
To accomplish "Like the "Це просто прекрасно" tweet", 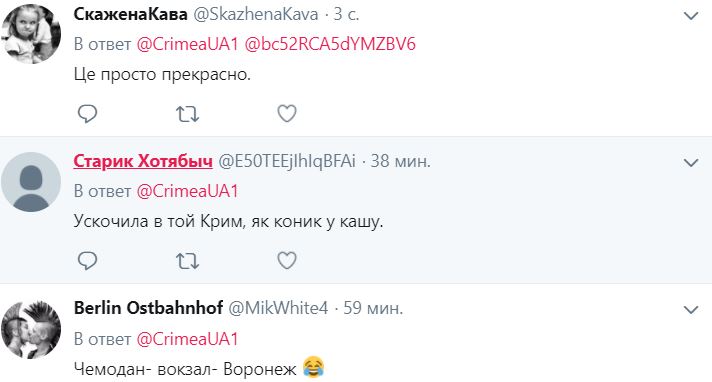I will pyautogui.click(x=287, y=114).
